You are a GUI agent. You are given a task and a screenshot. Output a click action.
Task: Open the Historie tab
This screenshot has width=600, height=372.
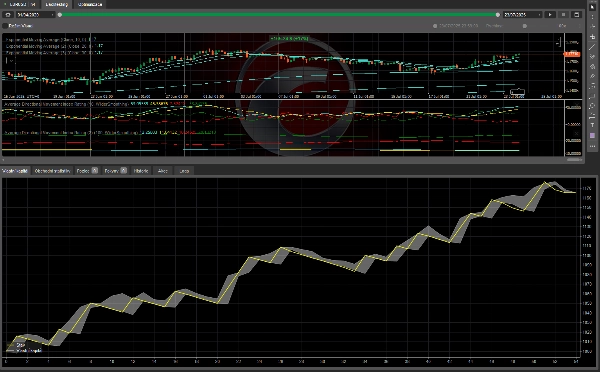[x=140, y=171]
